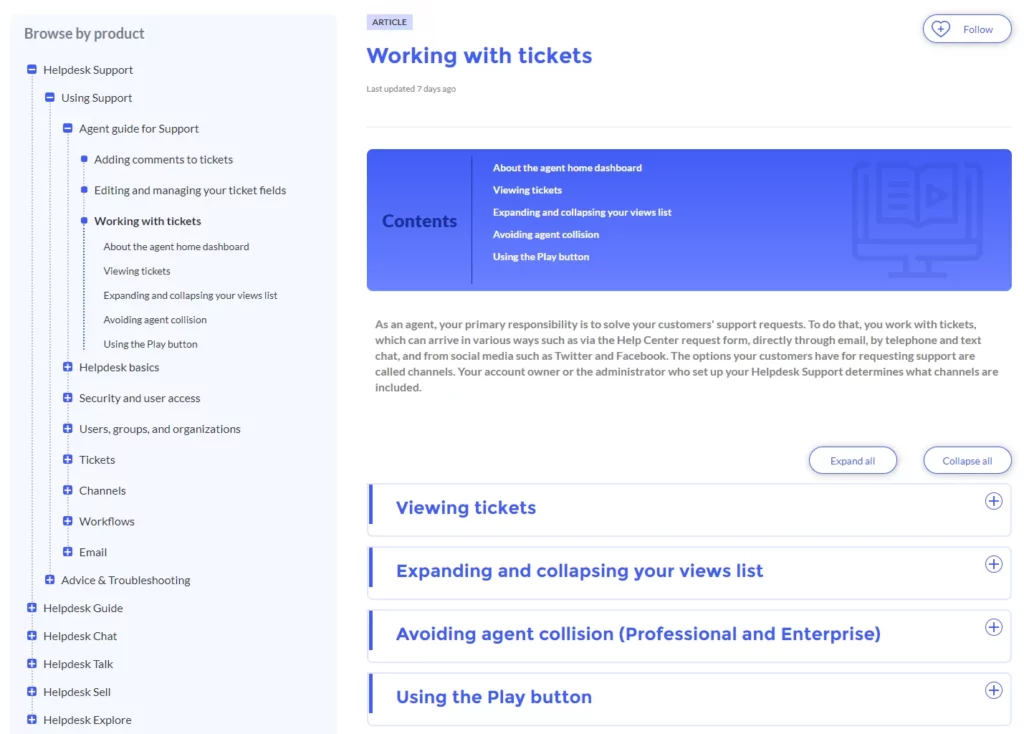Expand the Workflows tree node

(x=67, y=521)
